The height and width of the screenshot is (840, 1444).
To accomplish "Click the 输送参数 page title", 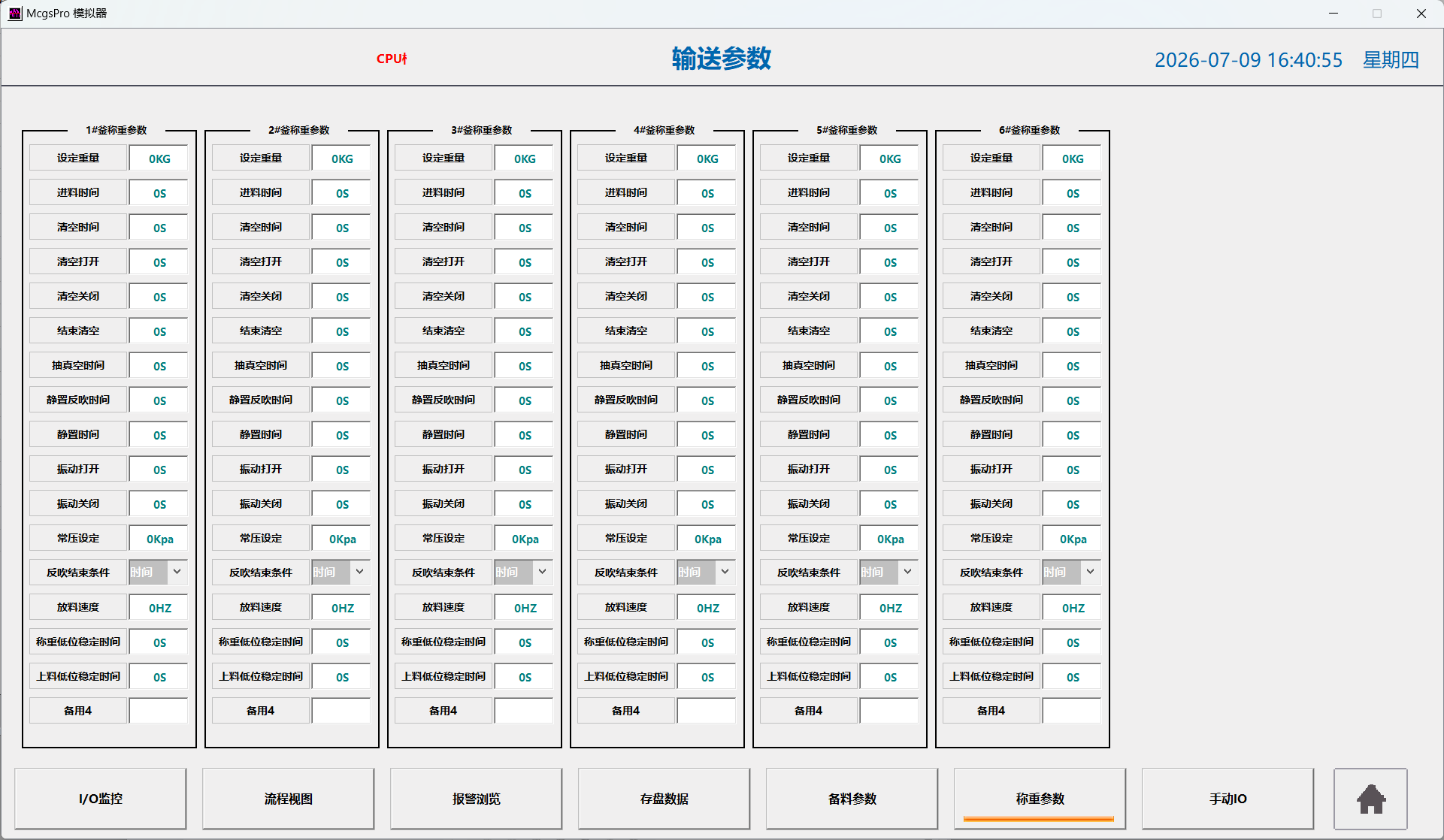I will click(x=722, y=59).
